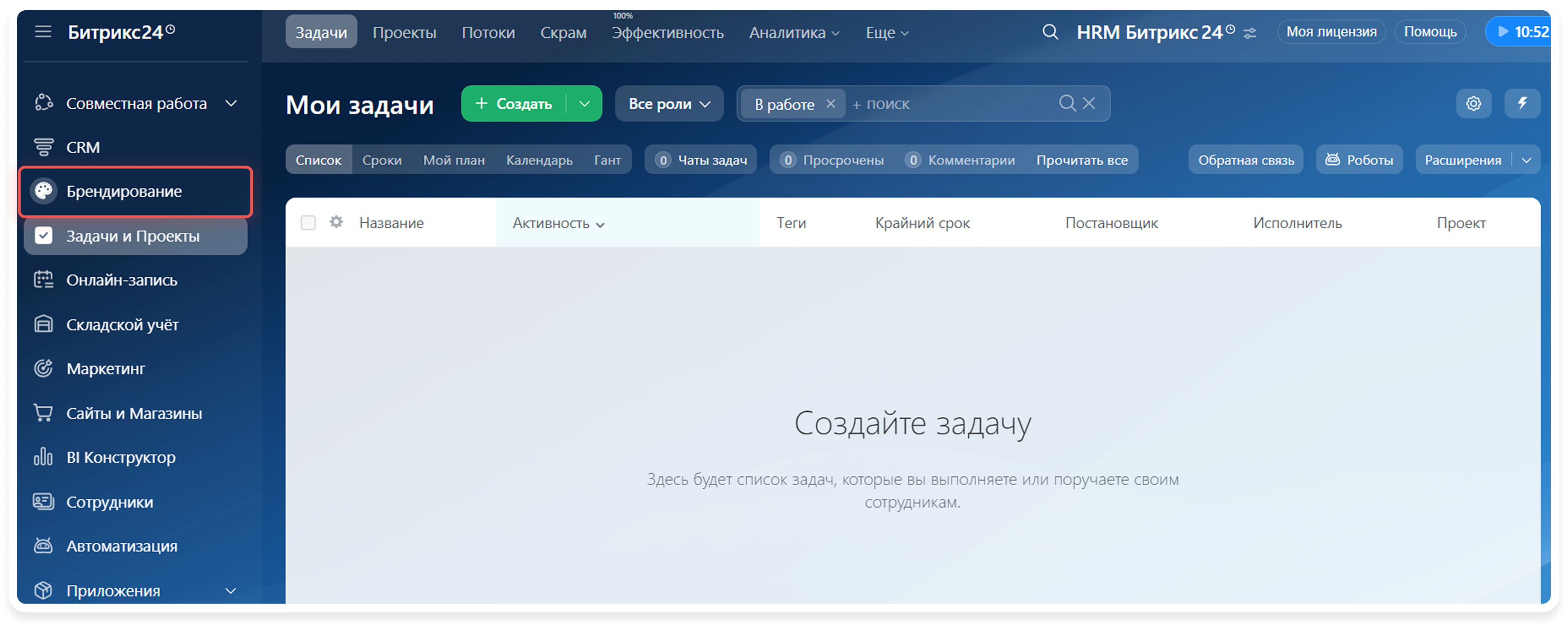Click the lightning bolt automation icon
Screen dimensions: 1568x628
[x=1522, y=103]
